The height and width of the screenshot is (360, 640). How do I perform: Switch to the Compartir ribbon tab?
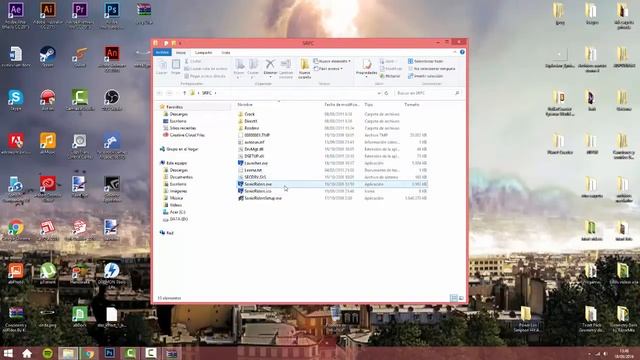point(203,53)
